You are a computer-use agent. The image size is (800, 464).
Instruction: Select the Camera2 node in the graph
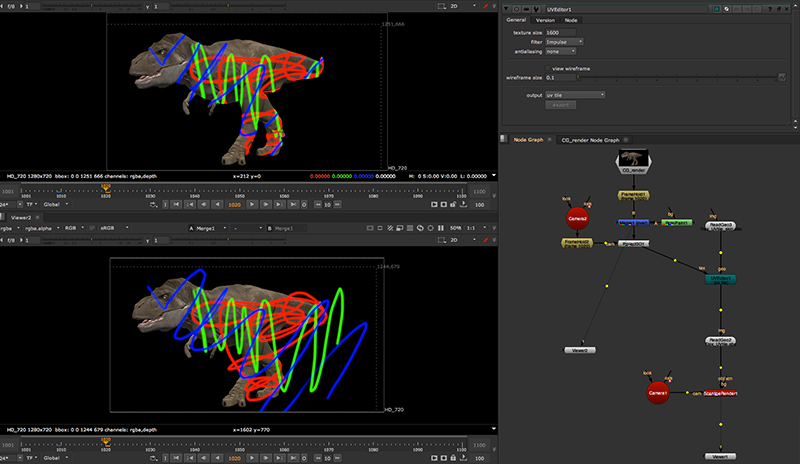577,217
